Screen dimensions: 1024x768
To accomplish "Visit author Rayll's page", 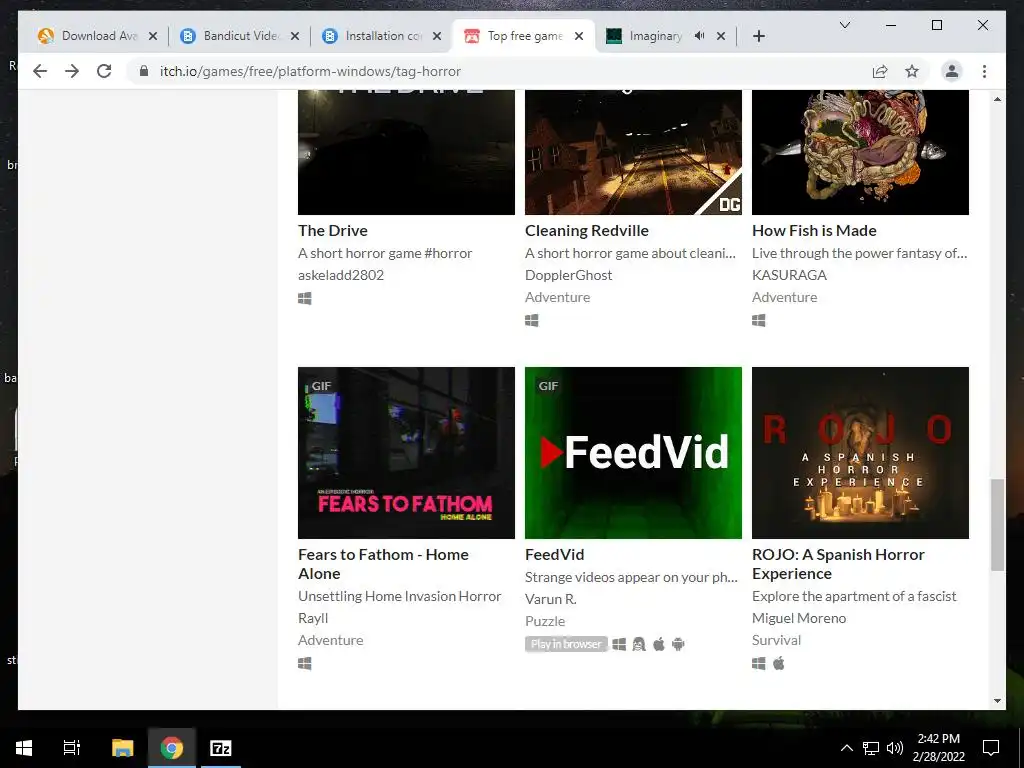I will pyautogui.click(x=313, y=618).
